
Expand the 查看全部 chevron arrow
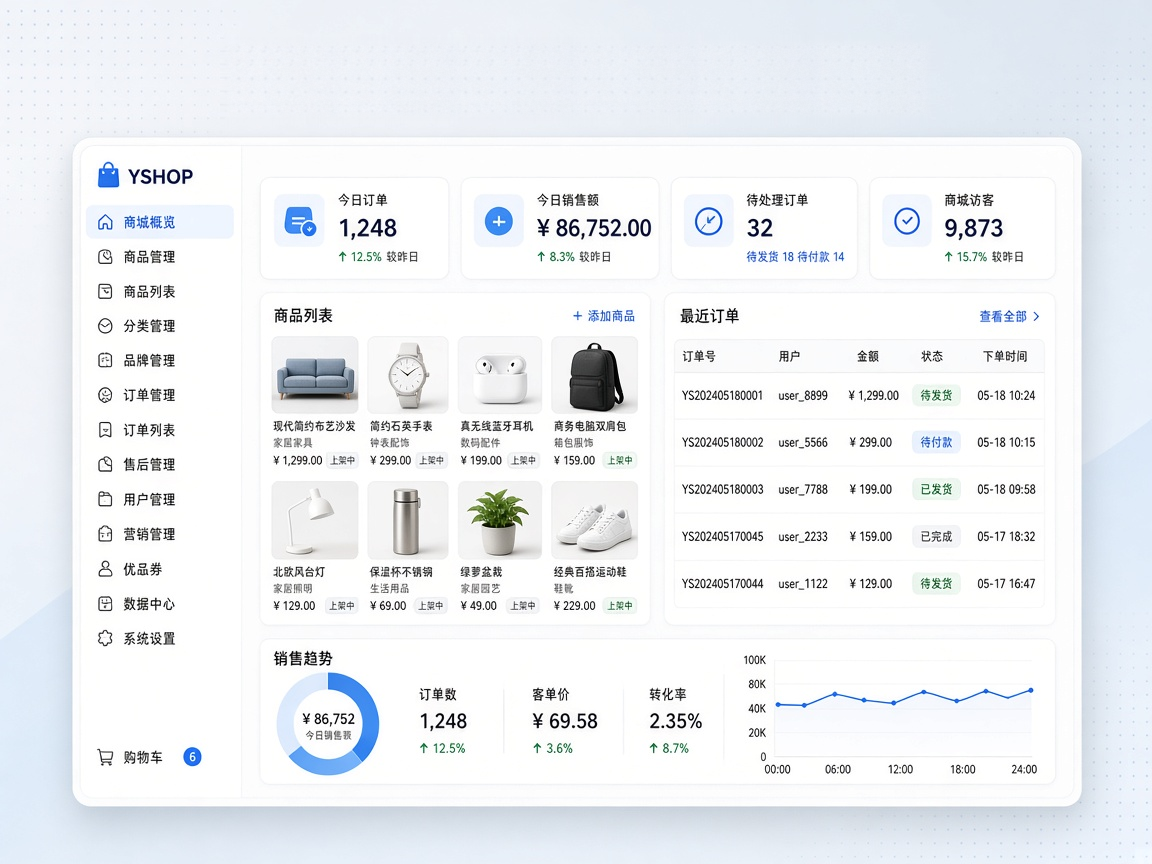(x=1036, y=317)
